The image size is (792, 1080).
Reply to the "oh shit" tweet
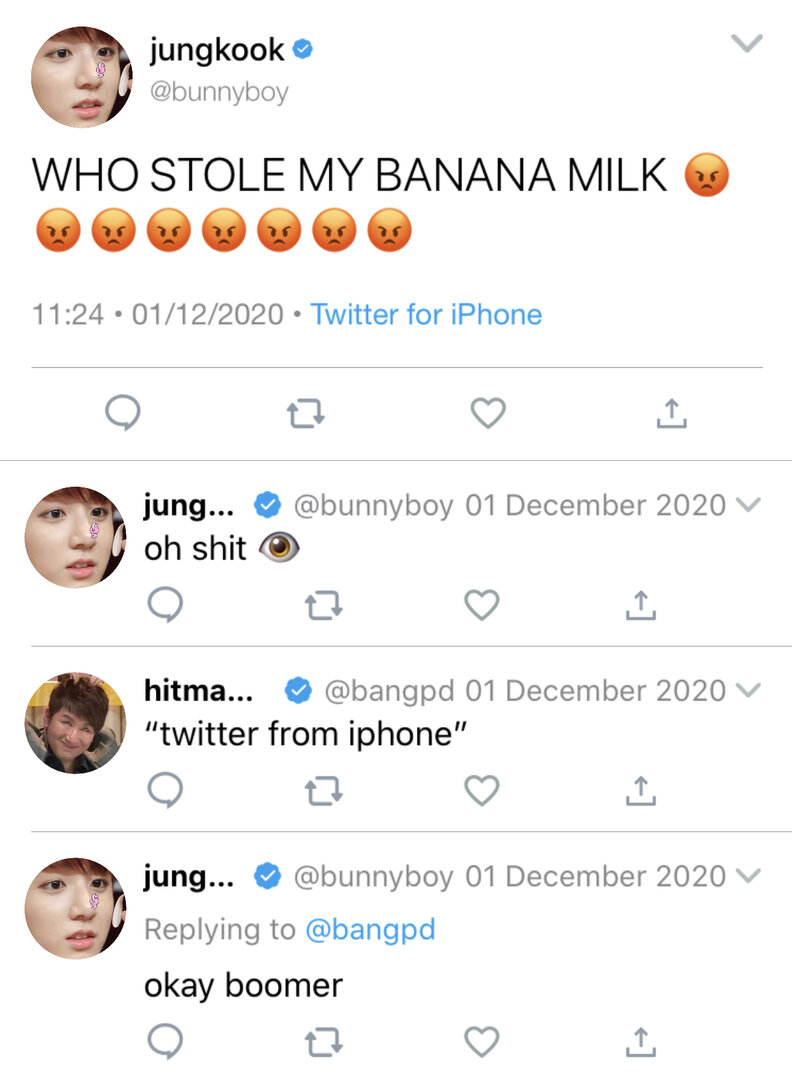(165, 605)
